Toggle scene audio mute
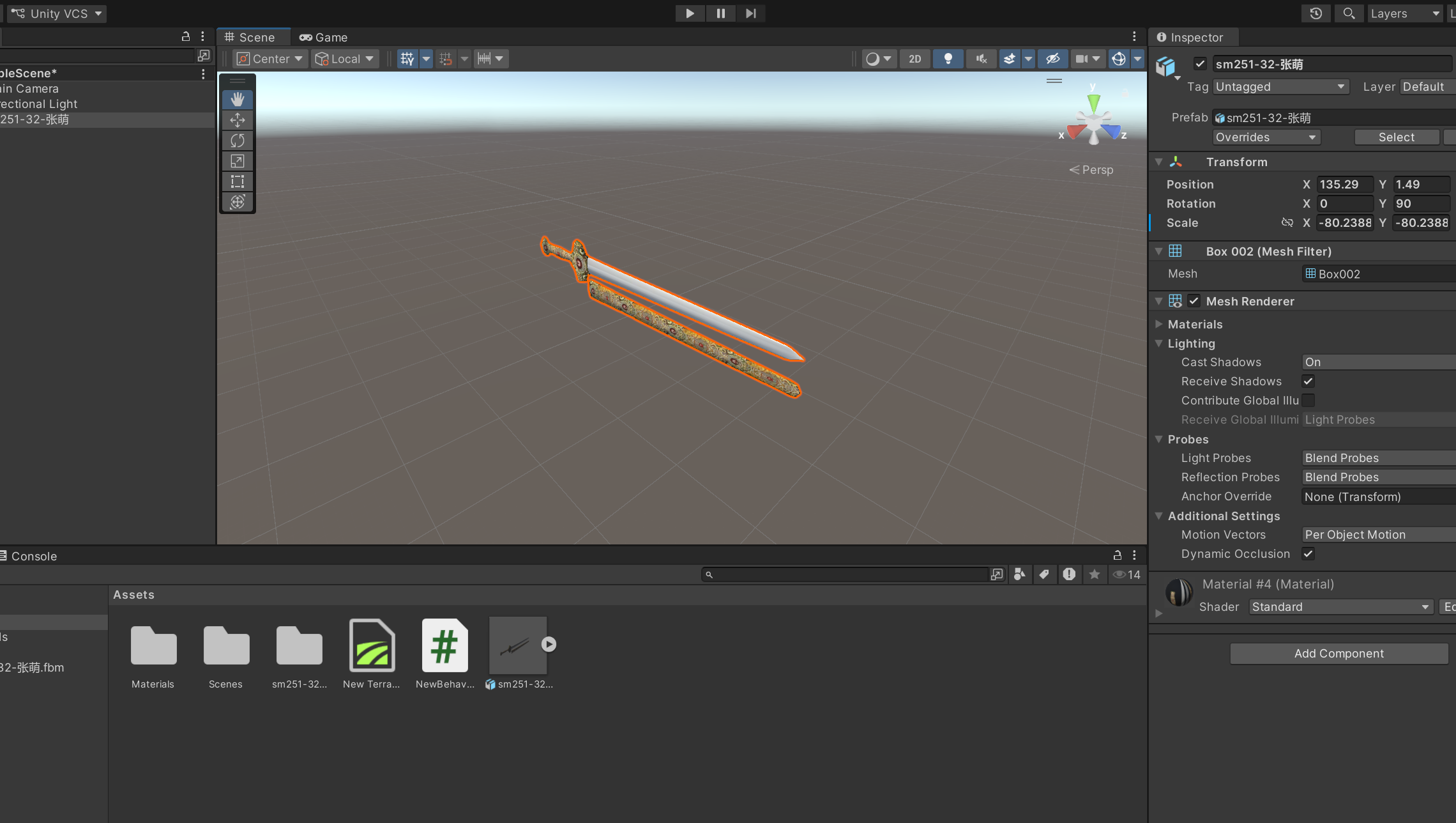The width and height of the screenshot is (1456, 823). click(x=981, y=59)
